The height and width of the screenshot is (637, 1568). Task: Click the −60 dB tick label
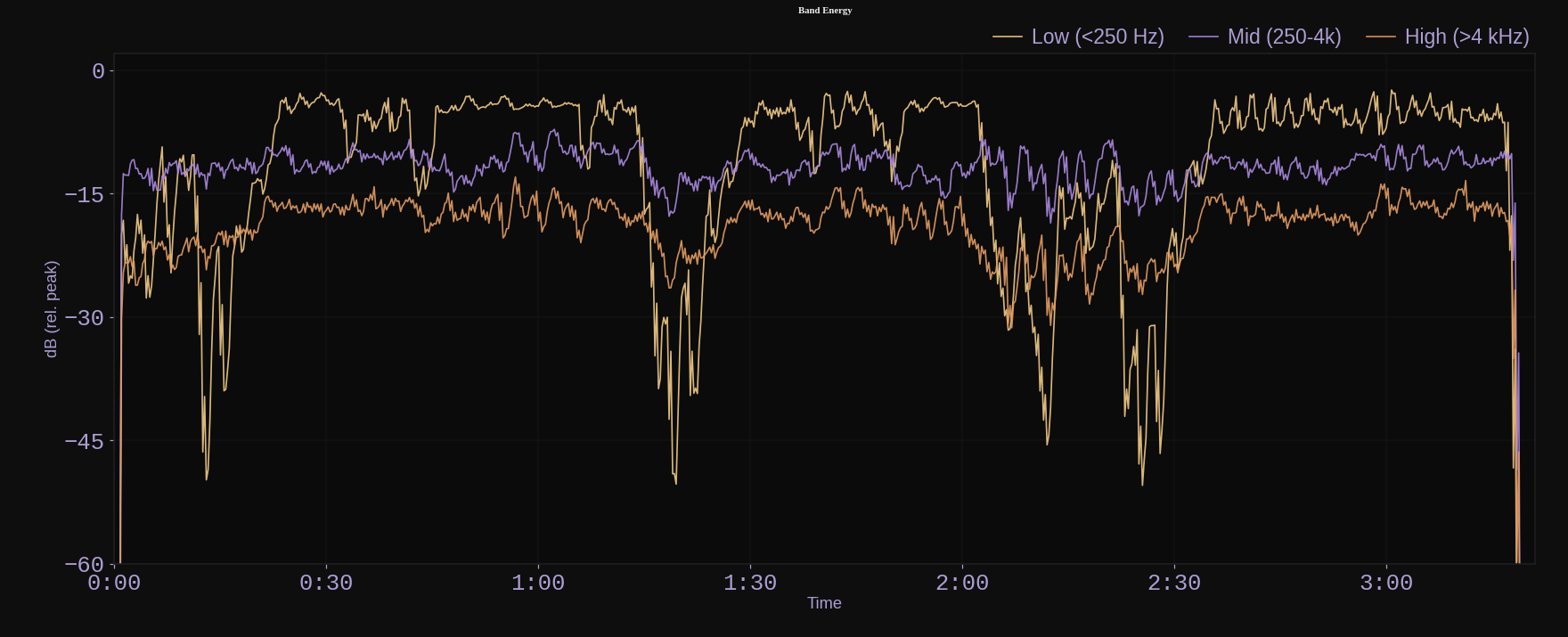coord(85,564)
